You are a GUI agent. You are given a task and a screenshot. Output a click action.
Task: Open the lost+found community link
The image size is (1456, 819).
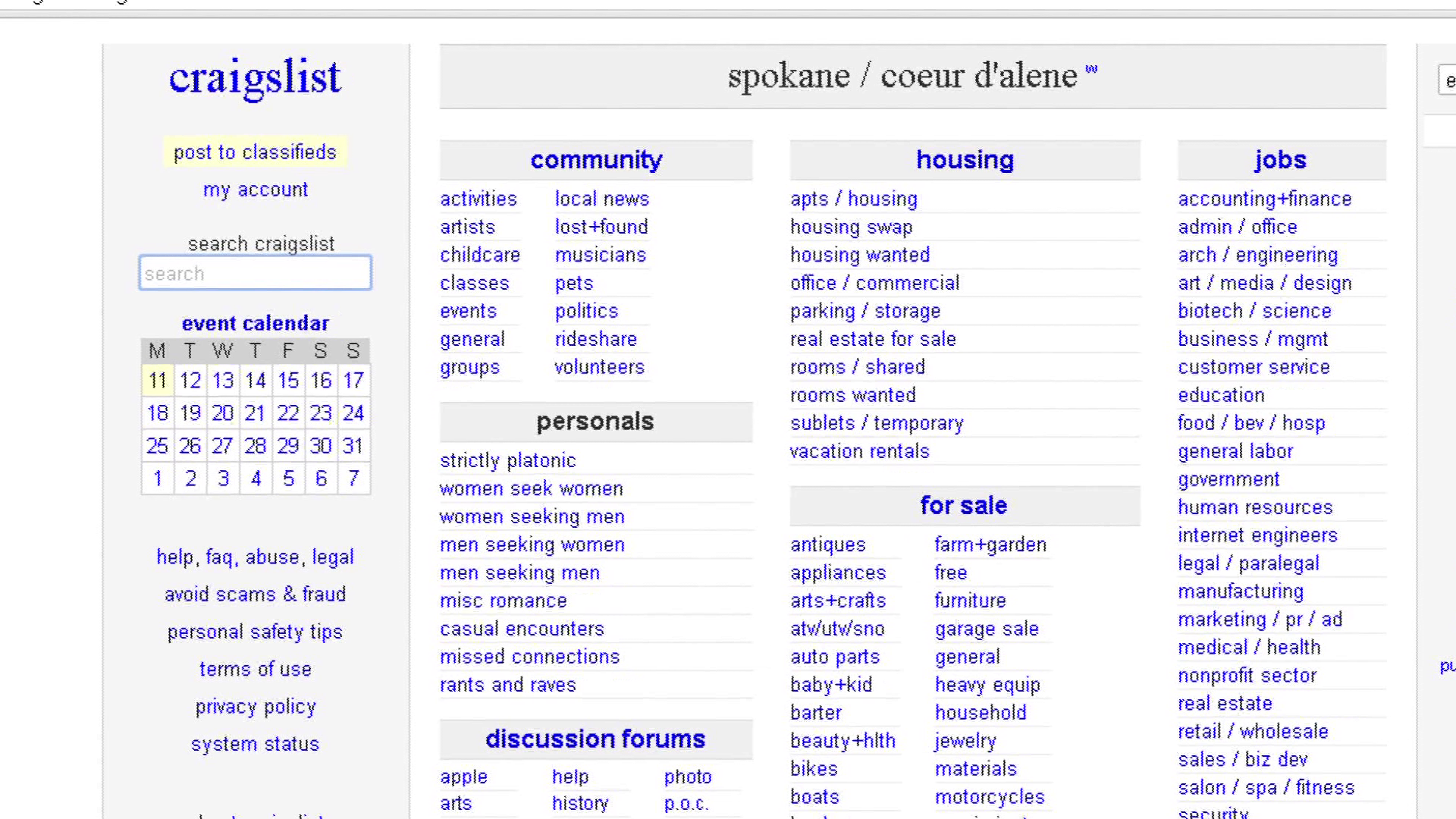pos(601,227)
